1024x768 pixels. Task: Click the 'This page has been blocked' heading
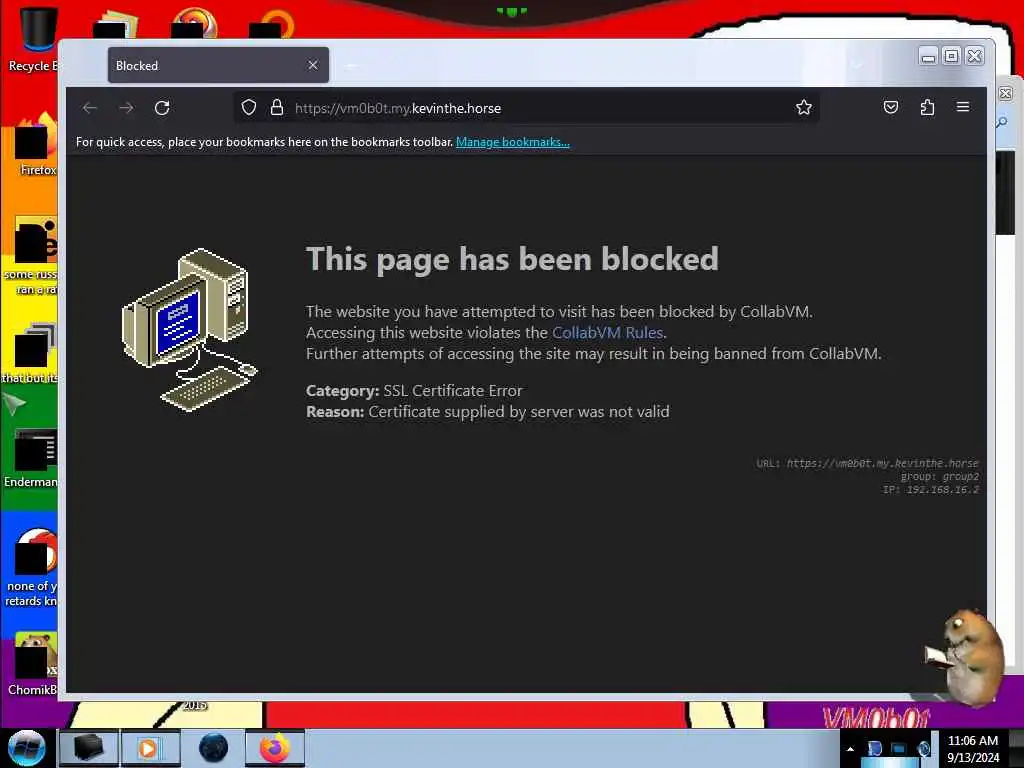(512, 259)
